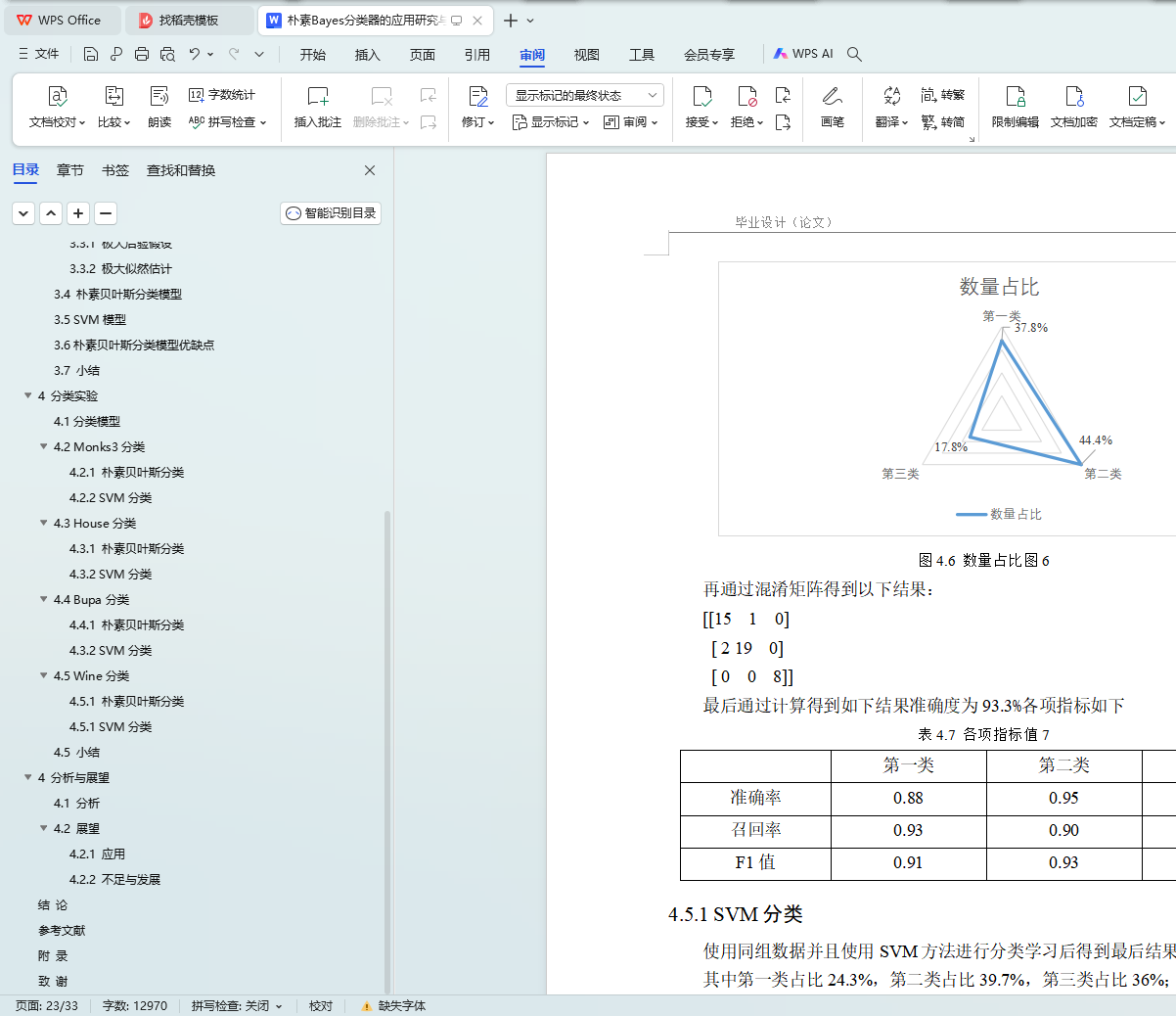Collapse the 4.2 展望 tree node

tap(43, 828)
